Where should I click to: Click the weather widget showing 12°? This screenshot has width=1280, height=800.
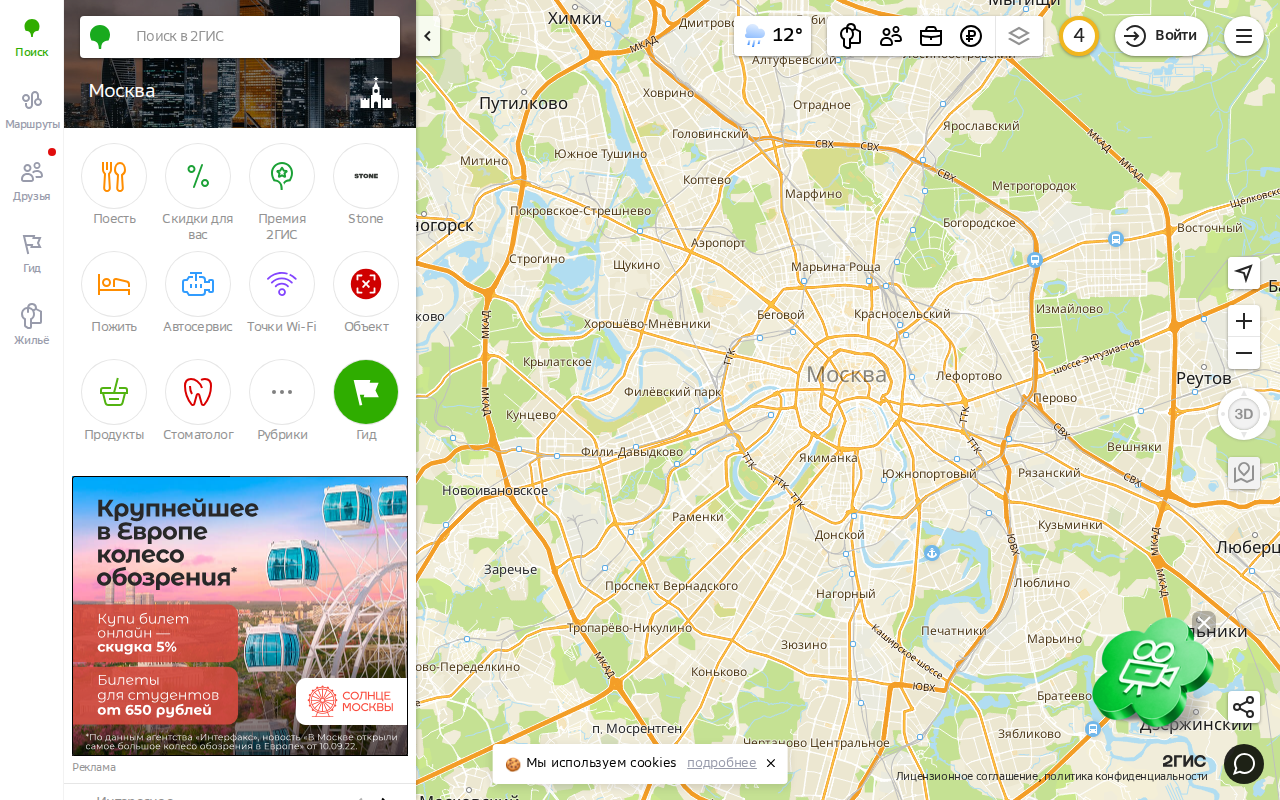[773, 36]
